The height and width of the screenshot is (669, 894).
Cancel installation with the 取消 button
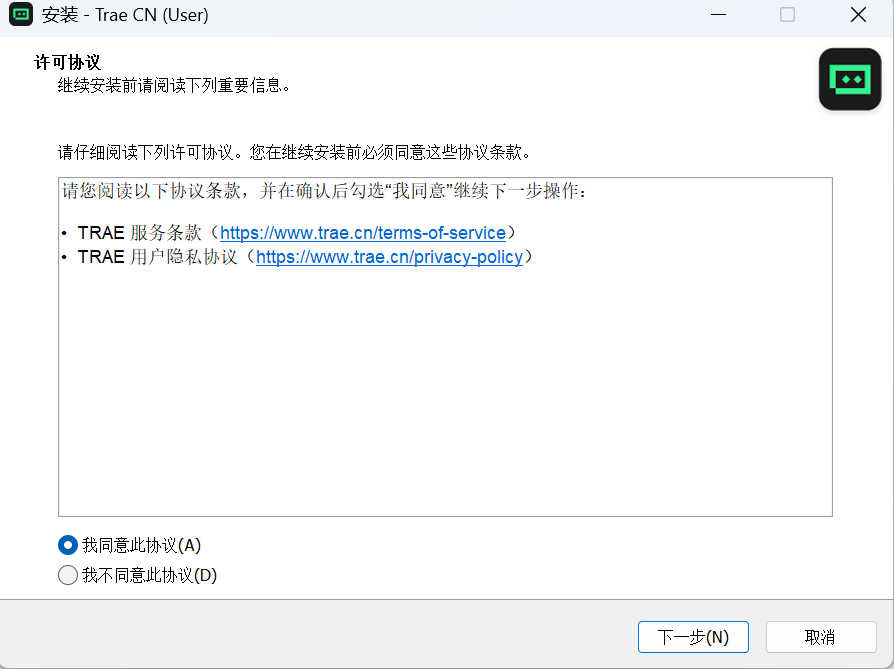(820, 637)
